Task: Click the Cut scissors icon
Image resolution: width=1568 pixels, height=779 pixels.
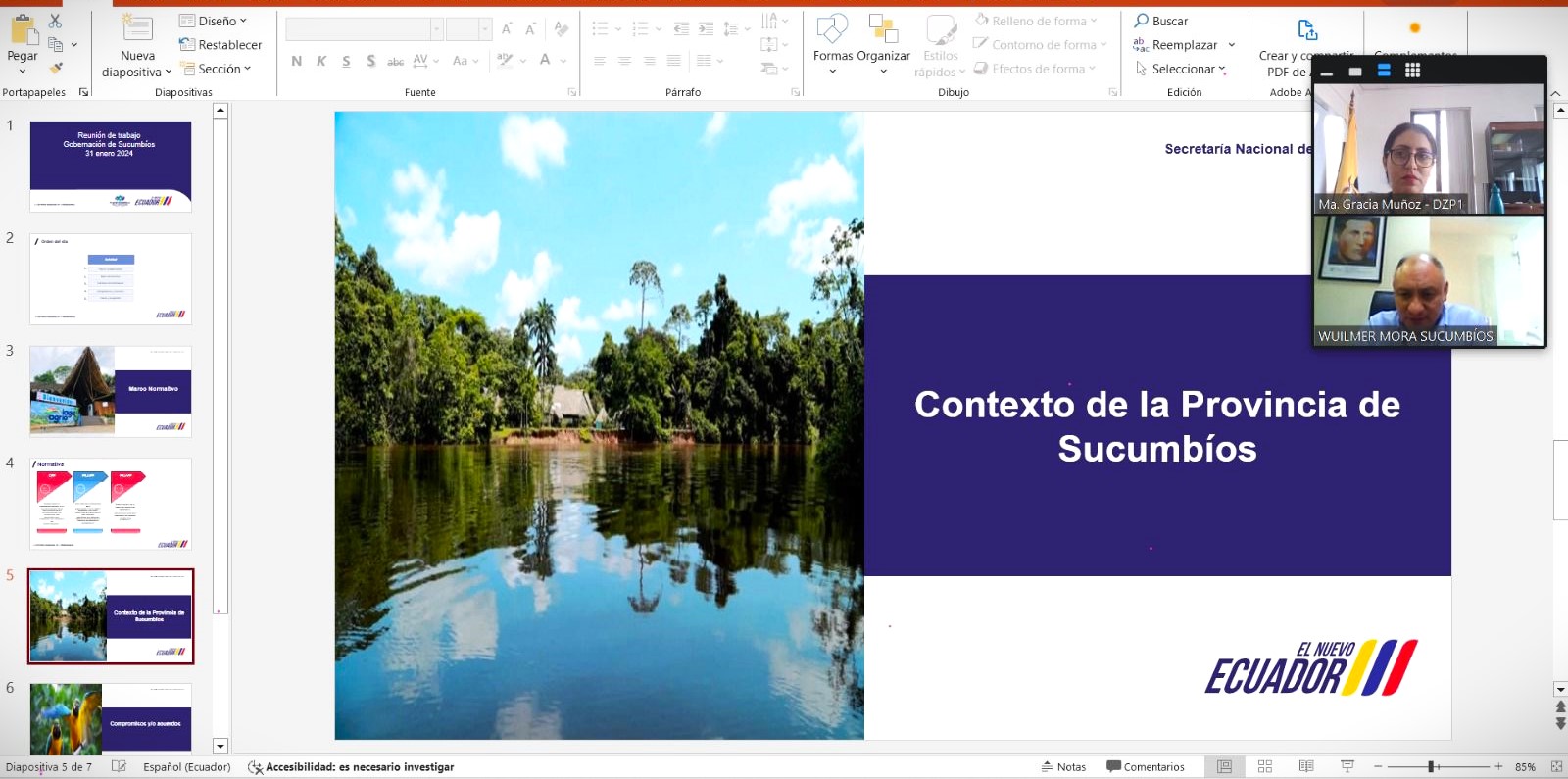Action: click(55, 21)
